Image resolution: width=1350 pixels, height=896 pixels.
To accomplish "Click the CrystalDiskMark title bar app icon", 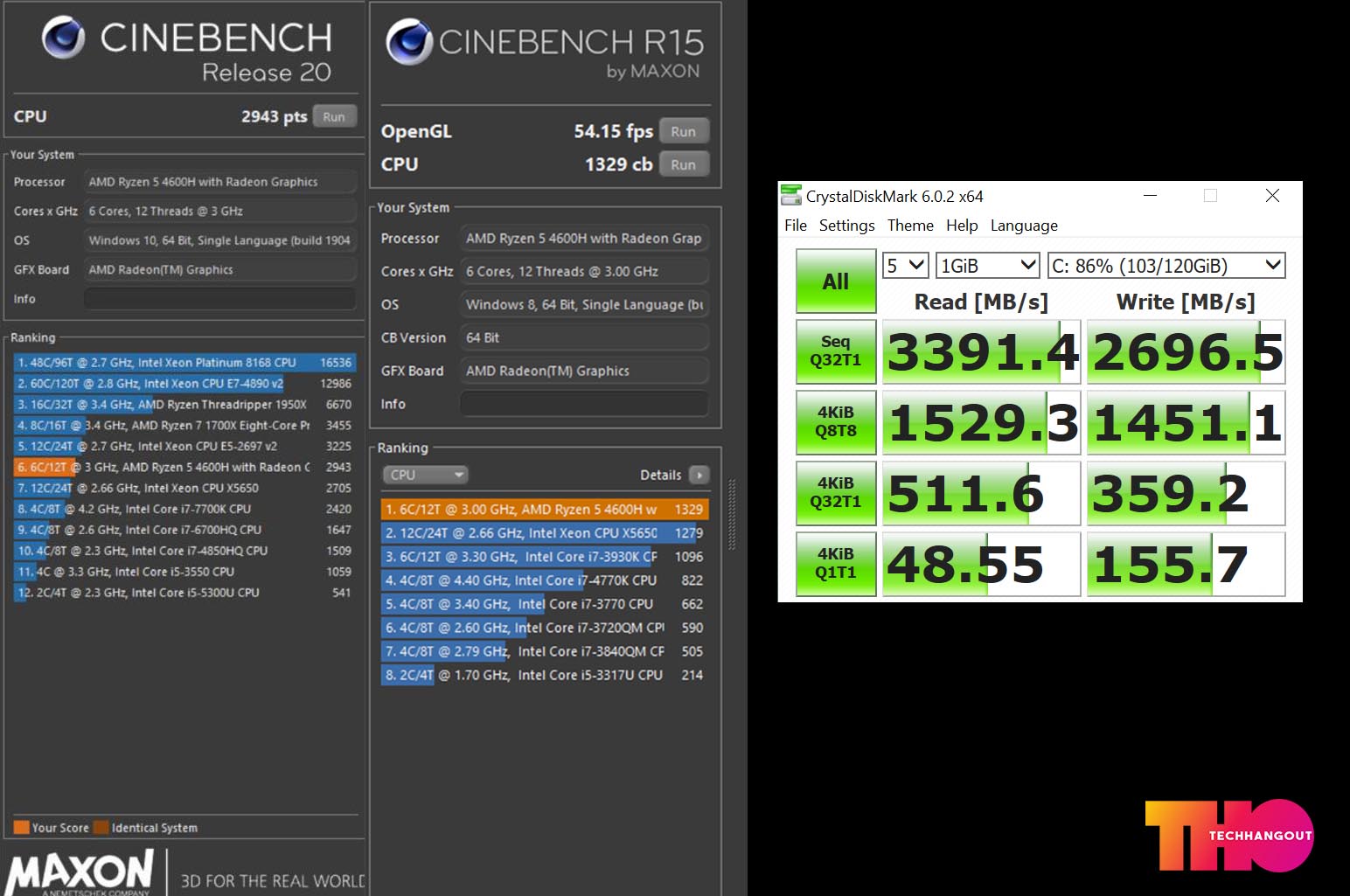I will (790, 196).
